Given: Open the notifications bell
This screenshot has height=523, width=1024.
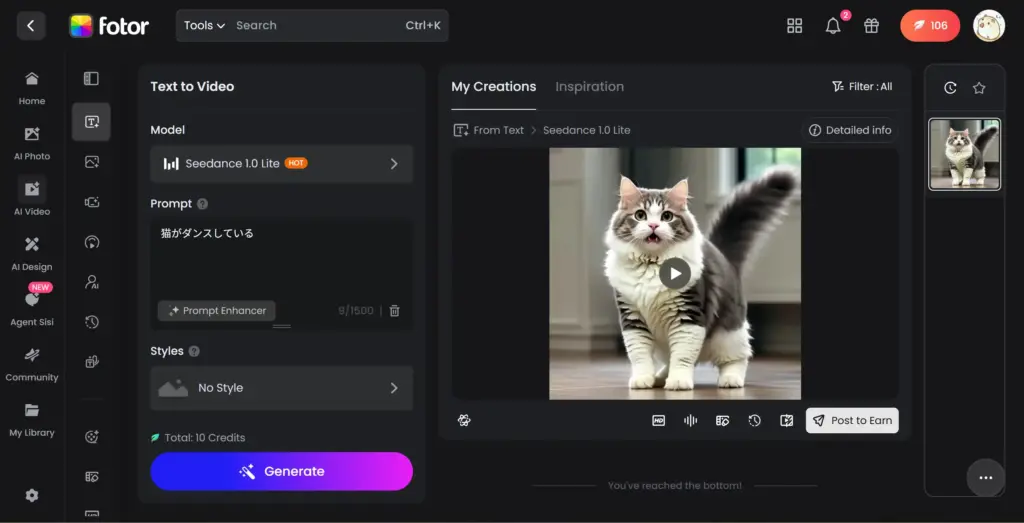Looking at the screenshot, I should [833, 26].
